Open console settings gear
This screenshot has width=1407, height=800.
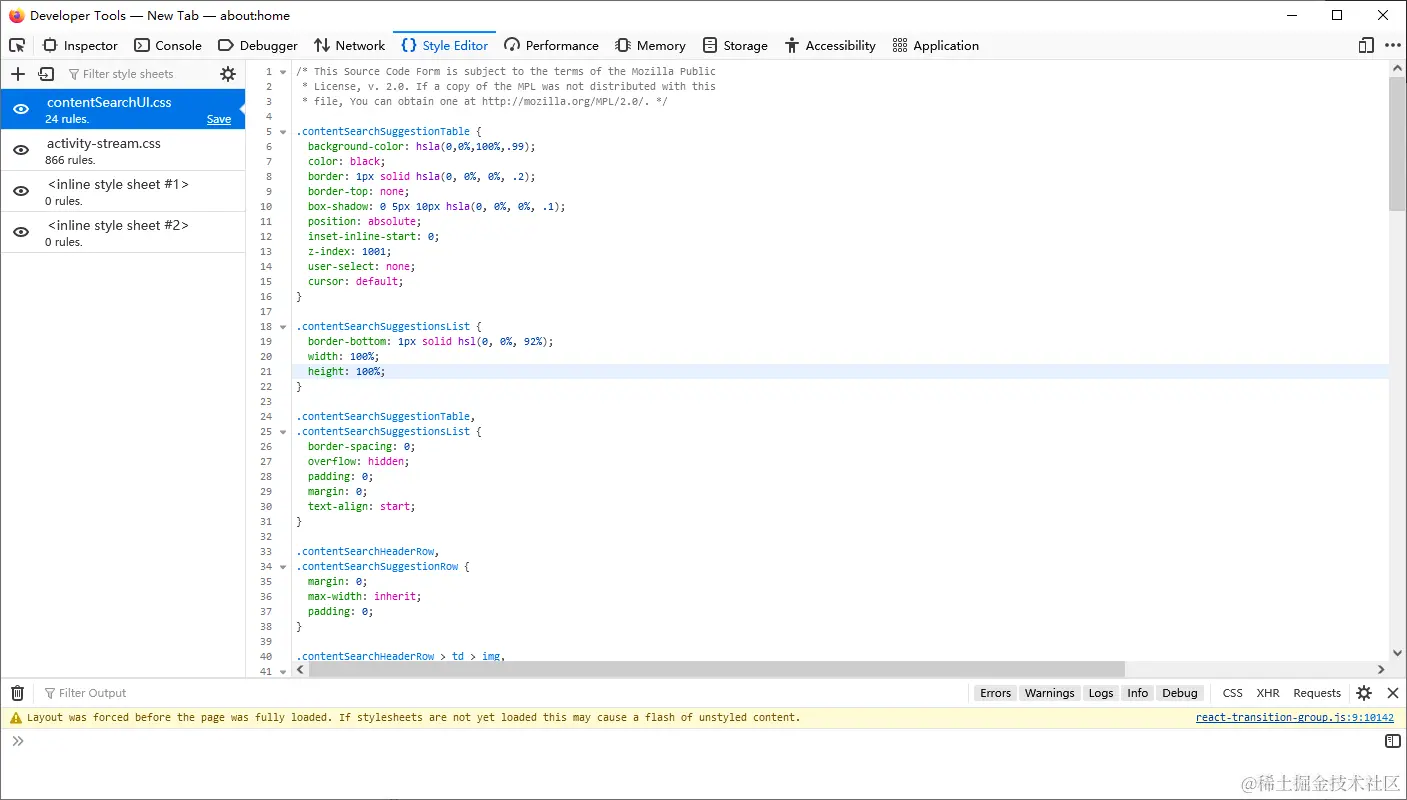(x=1364, y=693)
